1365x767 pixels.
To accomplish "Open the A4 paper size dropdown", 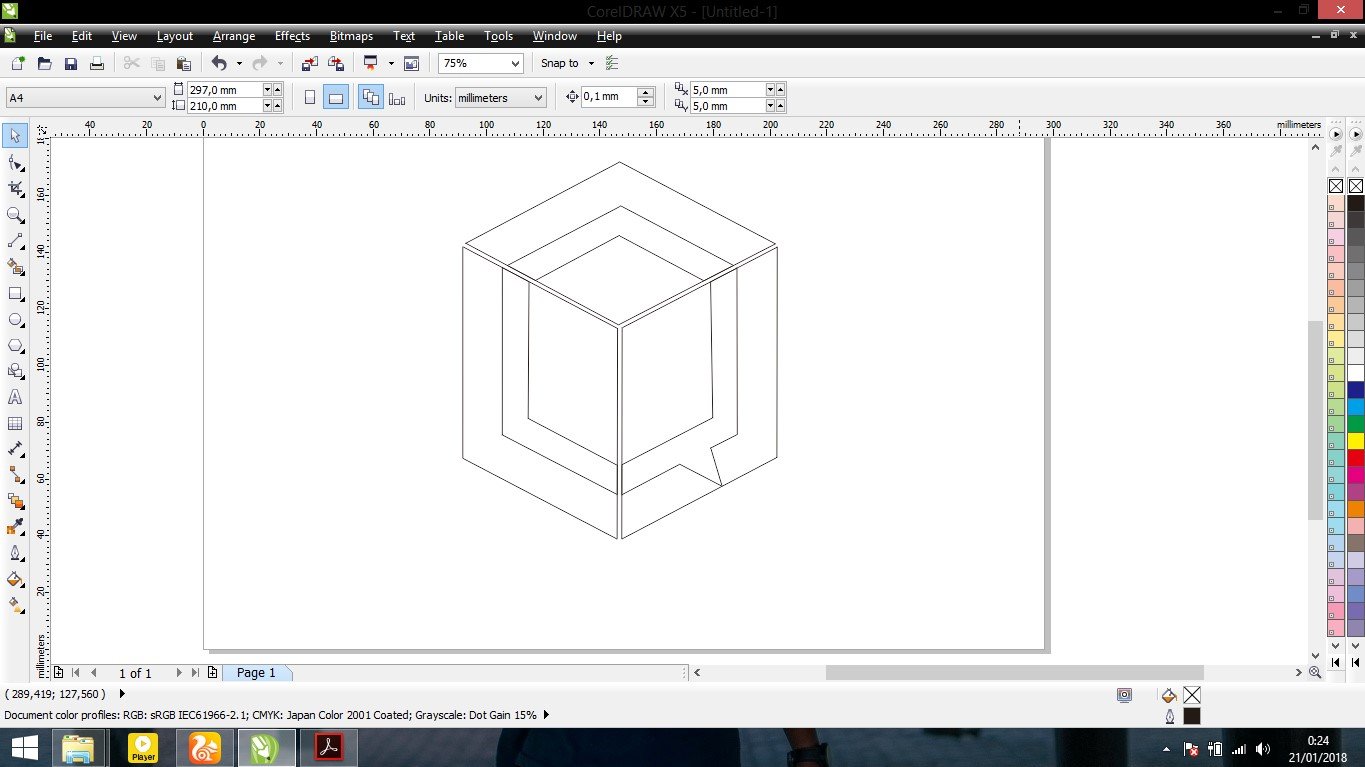I will (x=157, y=98).
